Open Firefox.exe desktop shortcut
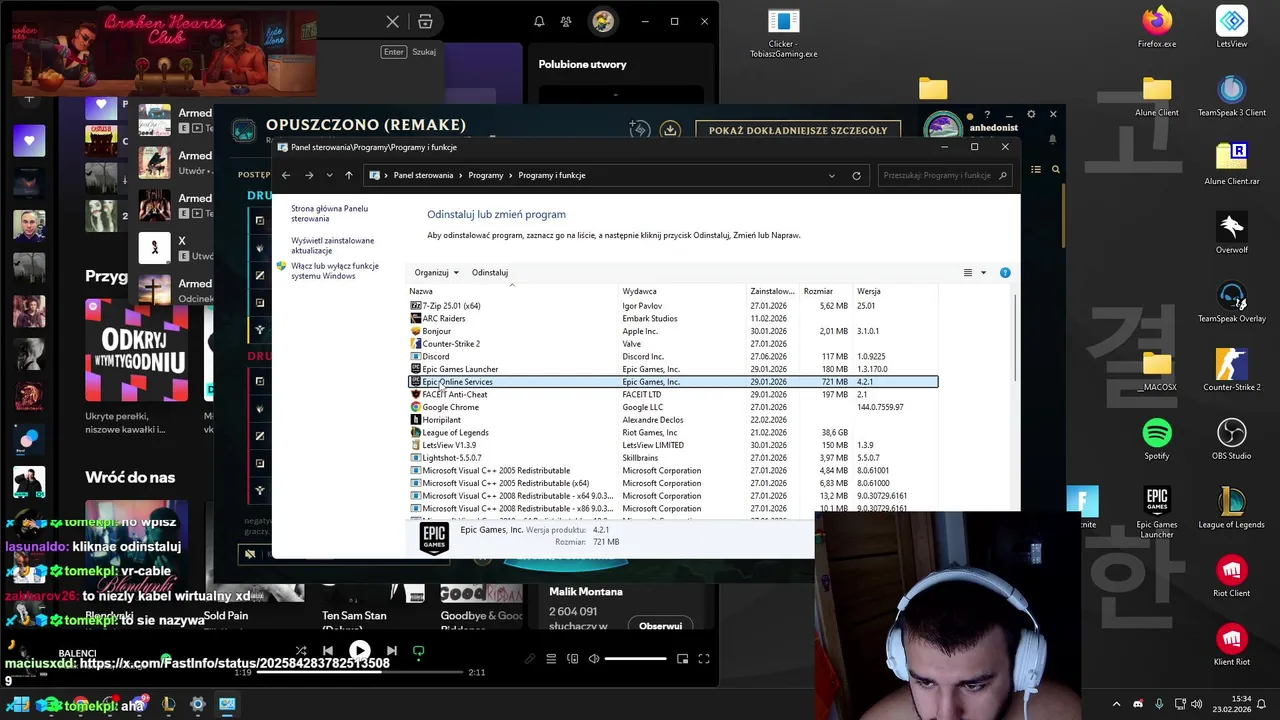The width and height of the screenshot is (1280, 720). 1157,27
